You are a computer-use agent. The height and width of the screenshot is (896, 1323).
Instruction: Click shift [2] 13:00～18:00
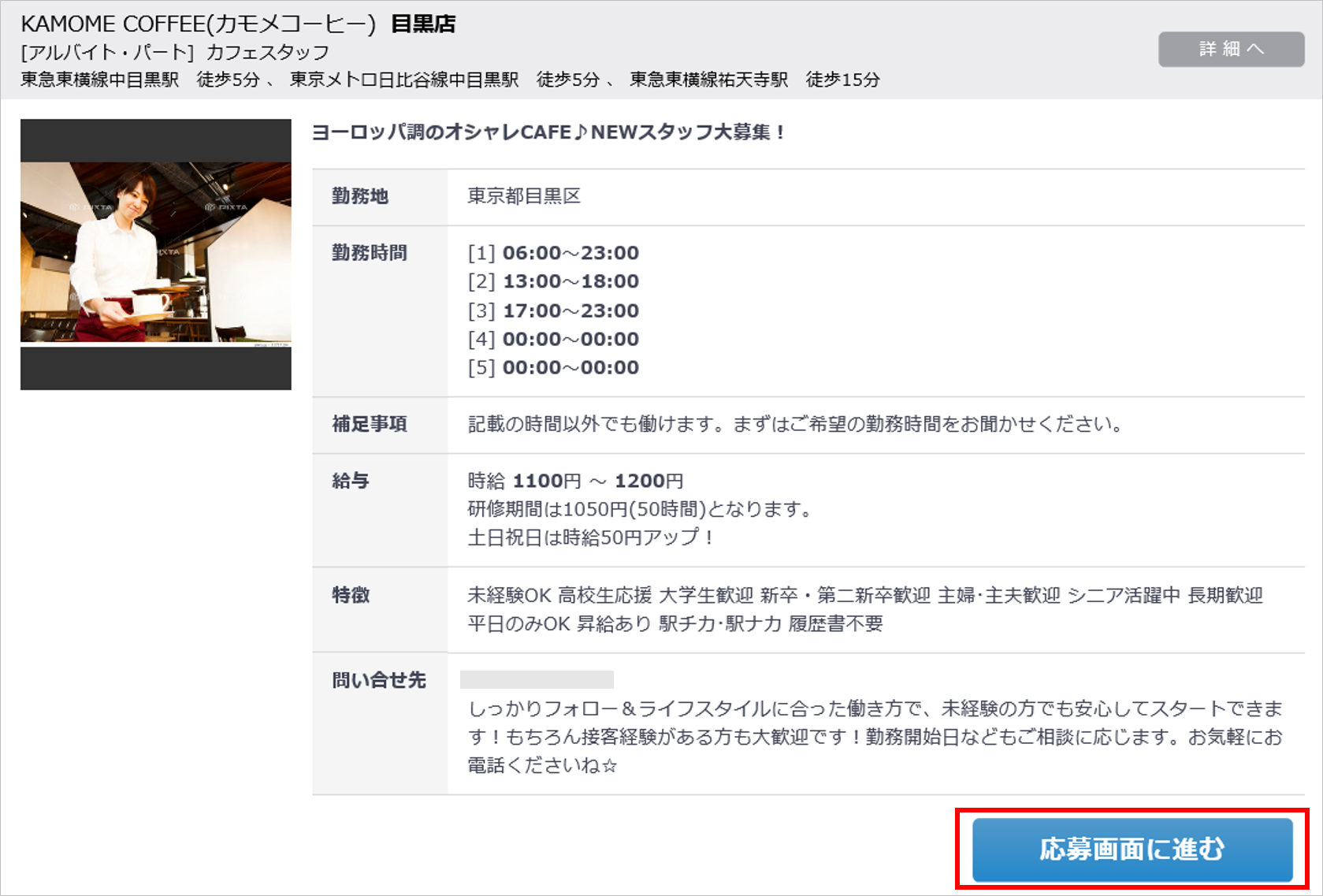coord(553,281)
